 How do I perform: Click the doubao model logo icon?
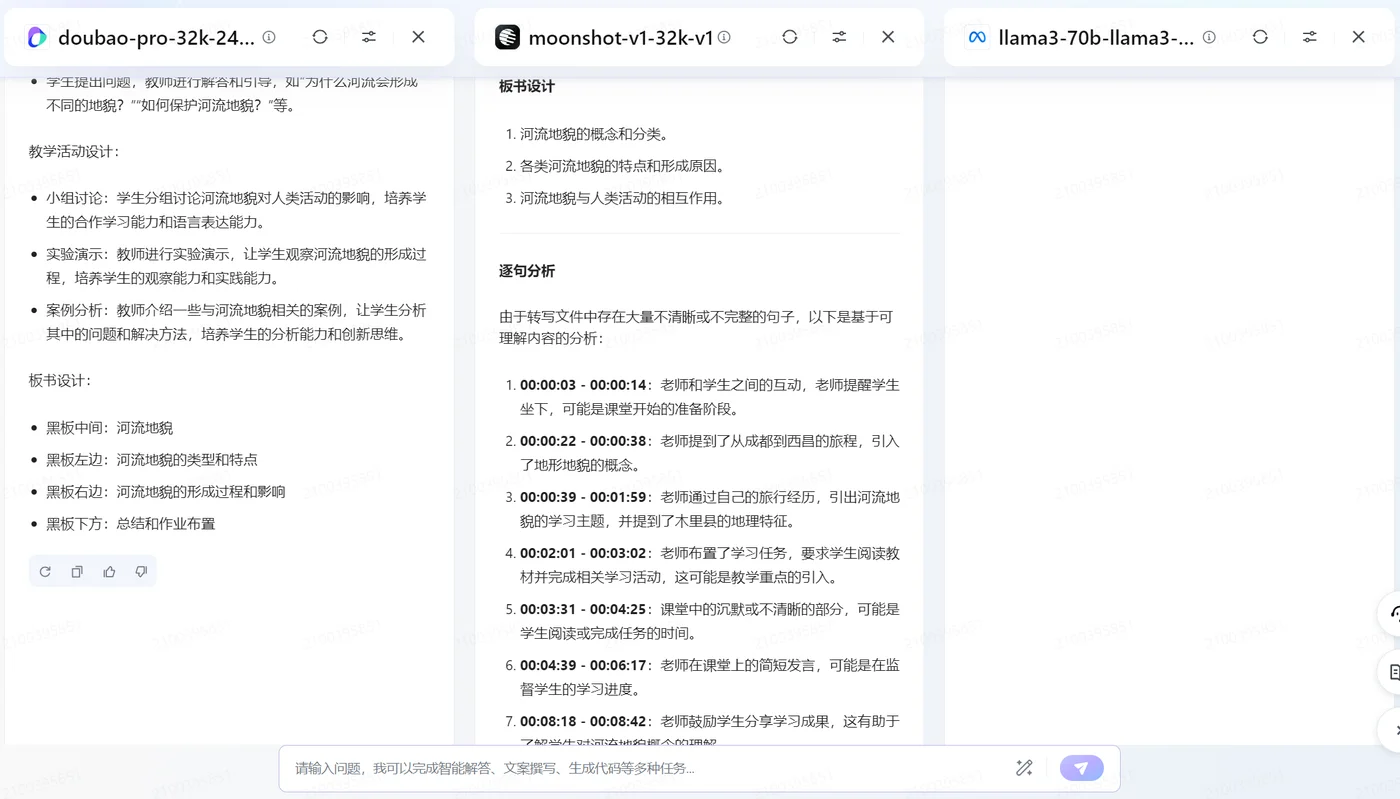coord(37,38)
